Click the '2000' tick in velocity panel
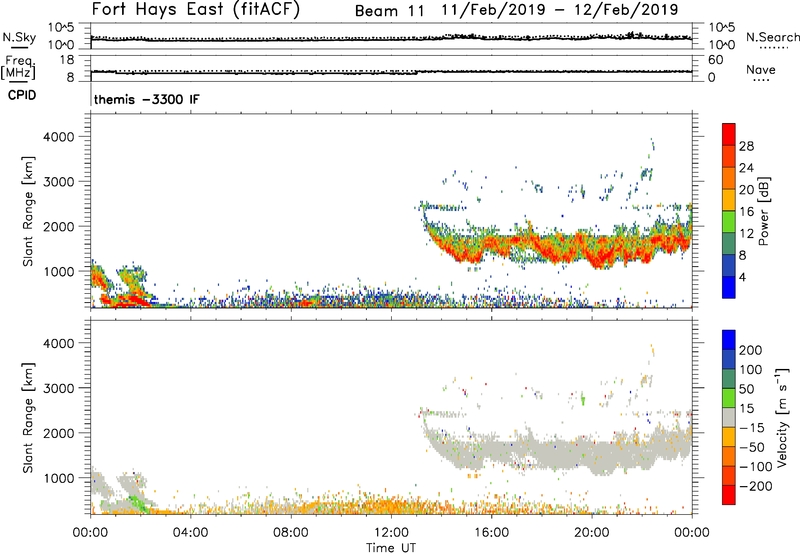The width and height of the screenshot is (800, 554). [59, 433]
